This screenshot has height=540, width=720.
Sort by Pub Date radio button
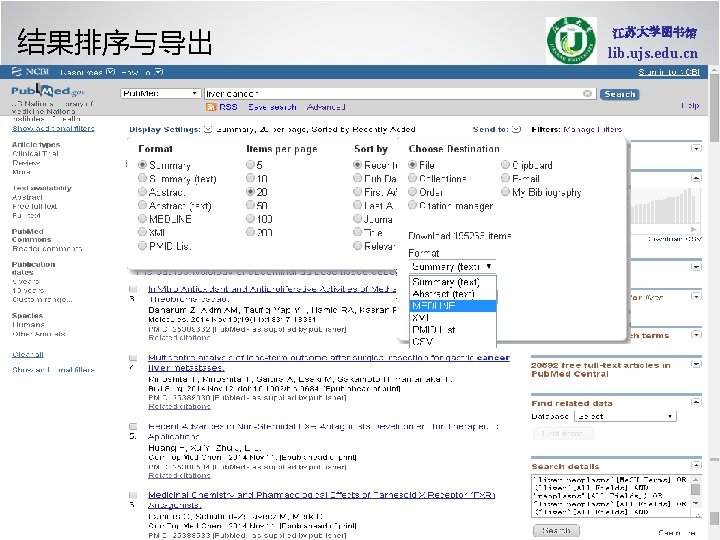(x=358, y=178)
